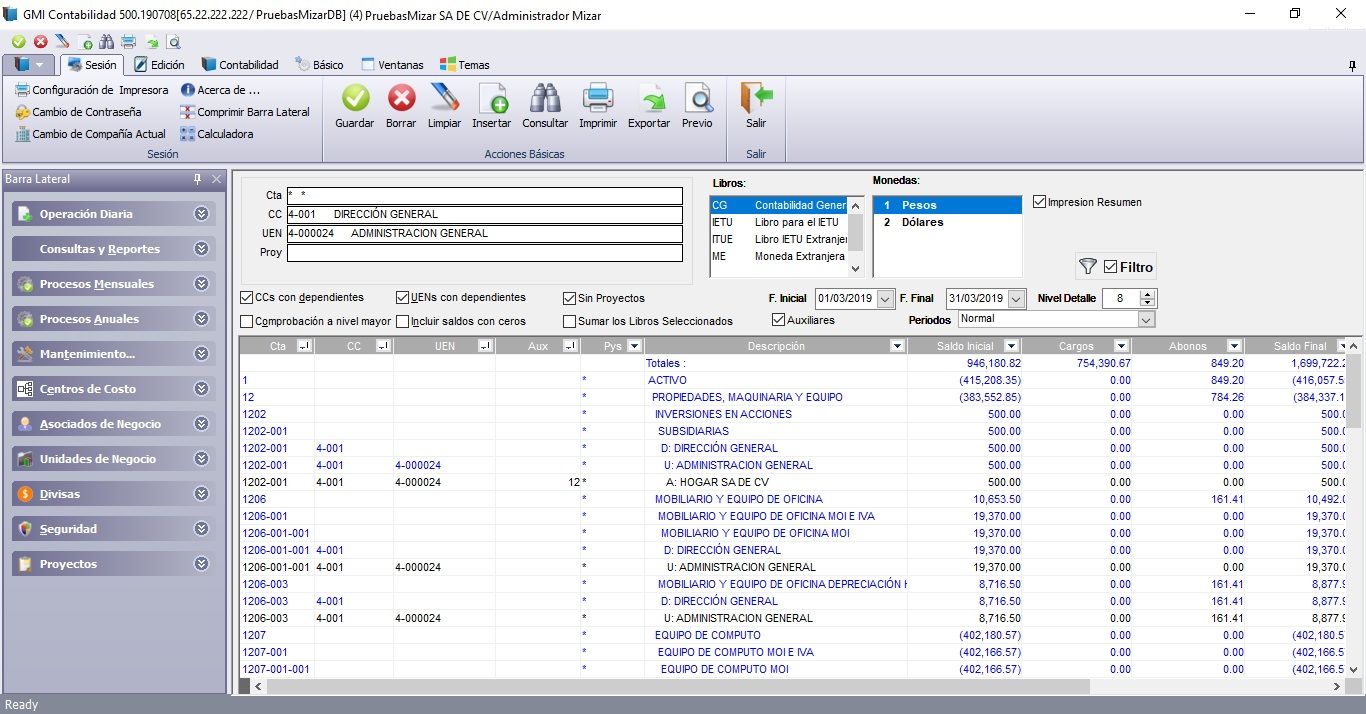Open the F. Inicial date dropdown

point(884,299)
